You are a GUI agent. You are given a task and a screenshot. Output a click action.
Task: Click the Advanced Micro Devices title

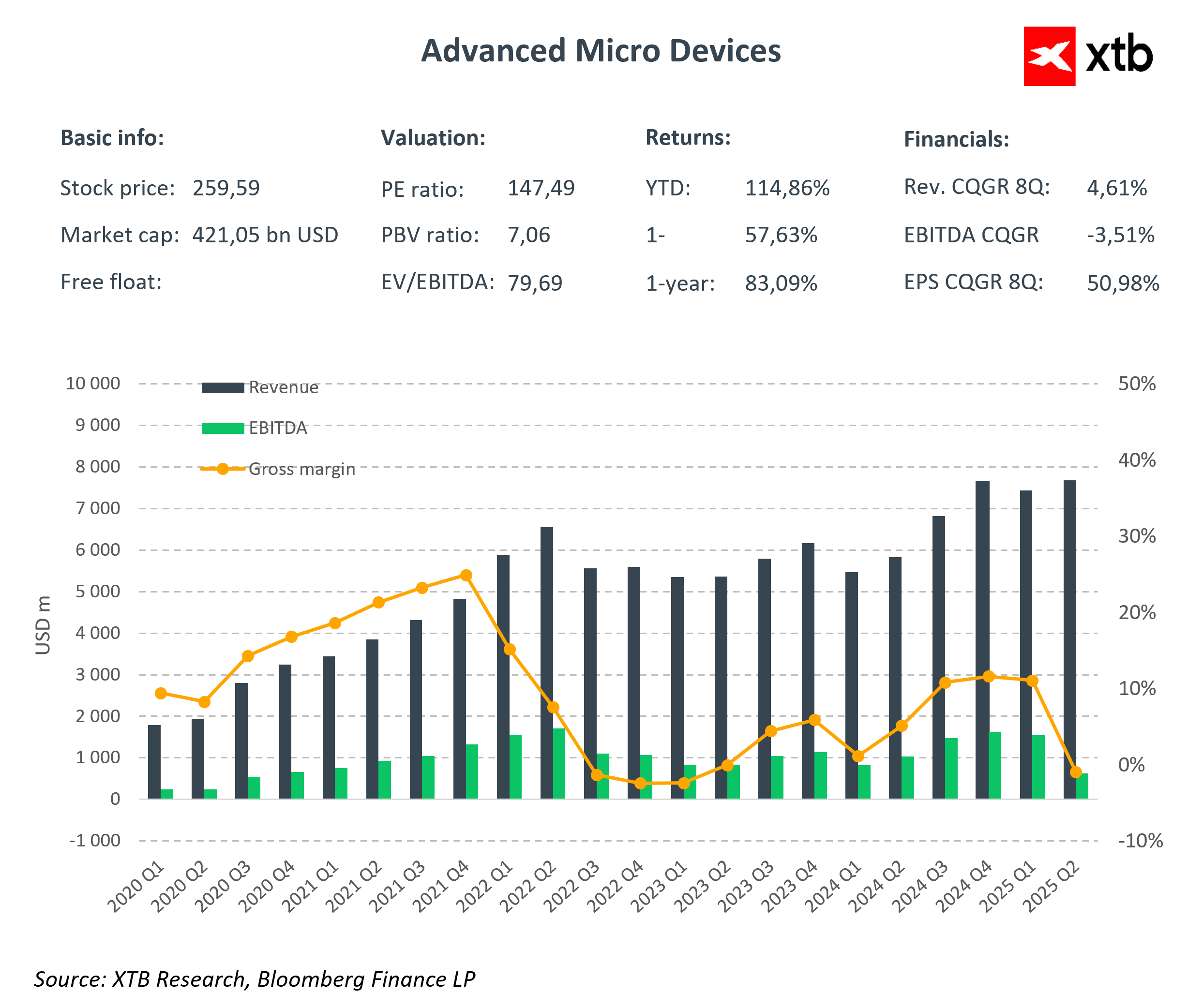(x=601, y=50)
